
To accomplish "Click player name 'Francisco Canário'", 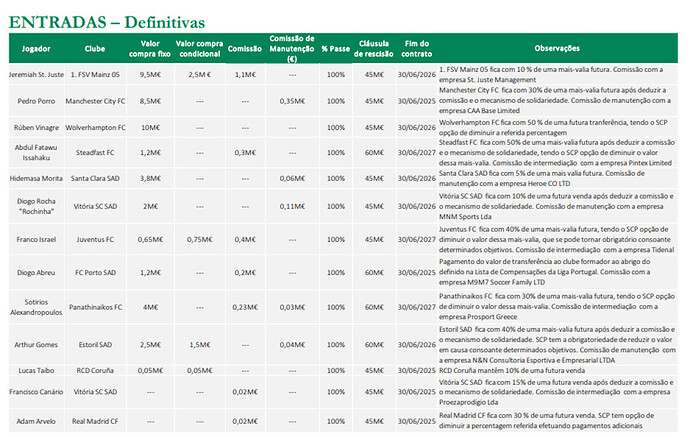I will (36, 392).
